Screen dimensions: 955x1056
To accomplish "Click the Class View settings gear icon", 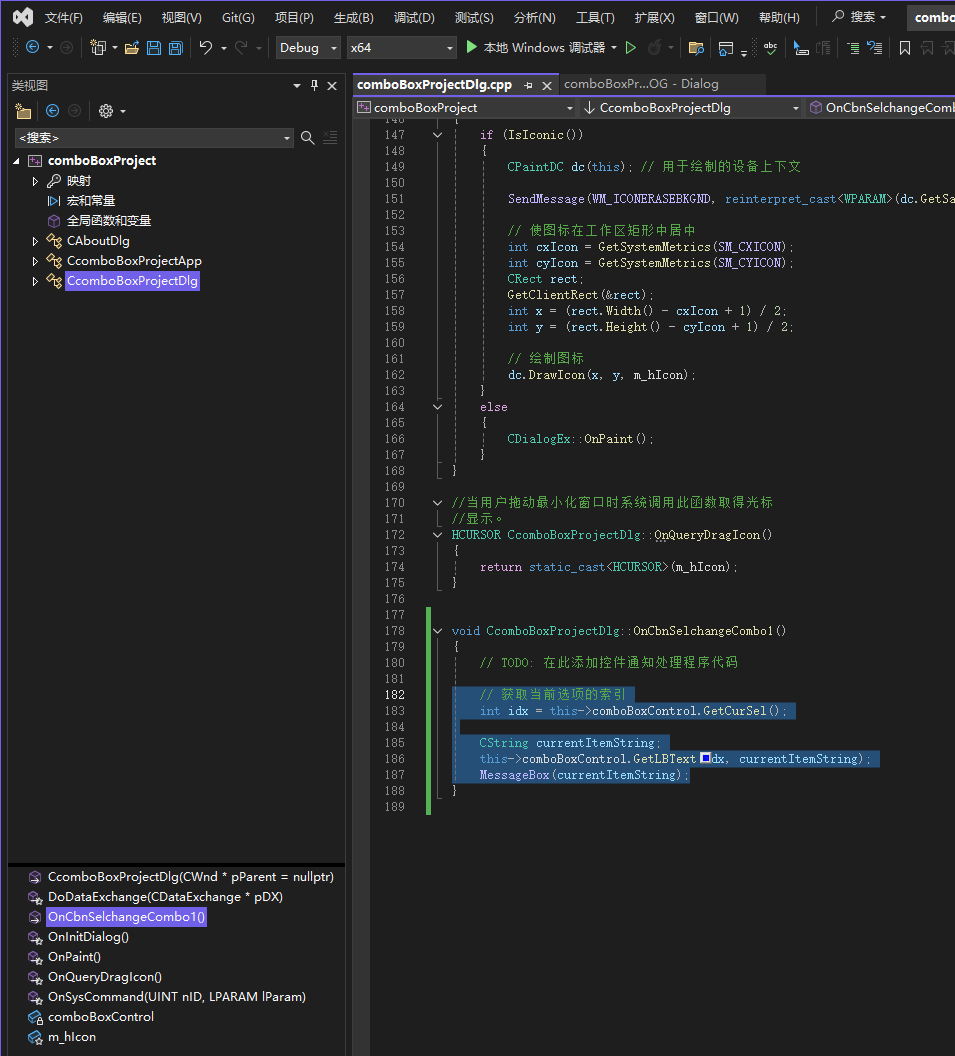I will click(106, 111).
